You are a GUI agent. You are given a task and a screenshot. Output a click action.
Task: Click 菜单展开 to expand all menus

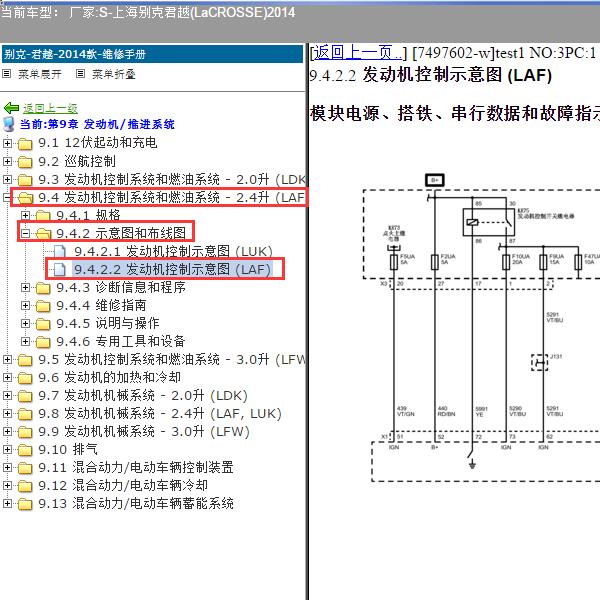point(40,74)
